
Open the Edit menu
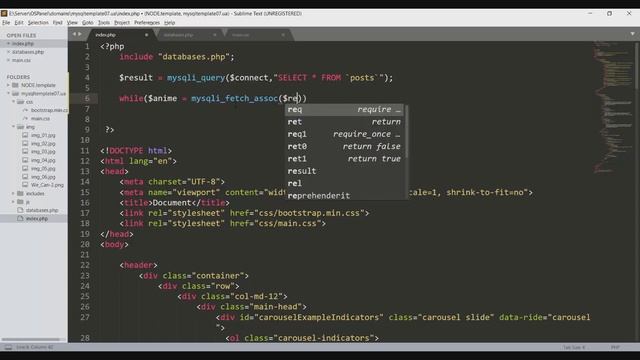(19, 23)
